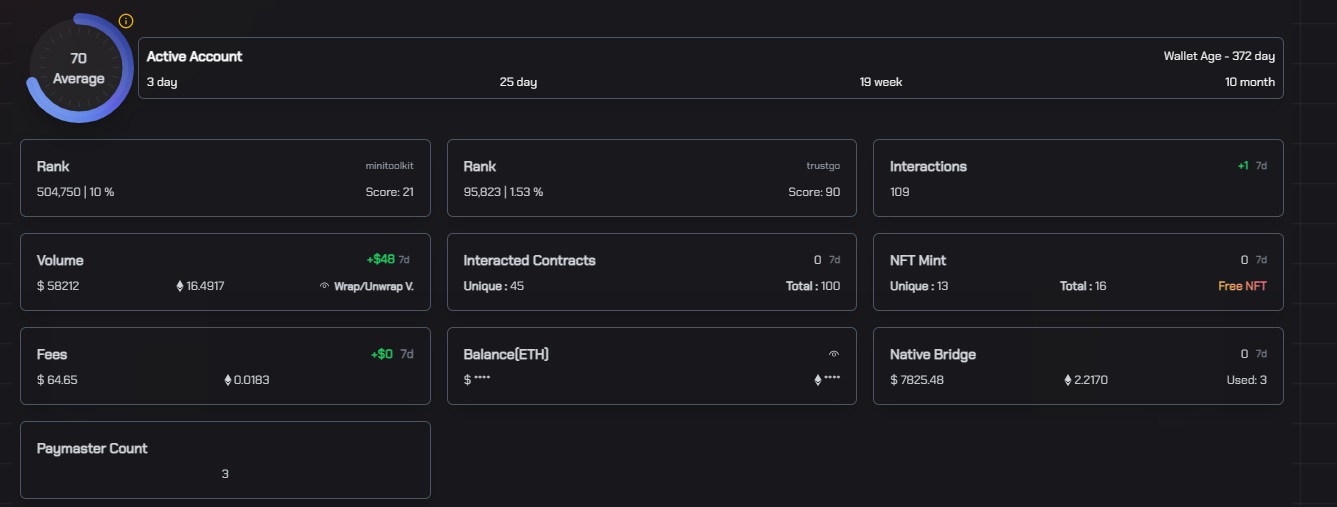
Task: Click Unique : 45 in Interacted Contracts
Action: pyautogui.click(x=494, y=286)
